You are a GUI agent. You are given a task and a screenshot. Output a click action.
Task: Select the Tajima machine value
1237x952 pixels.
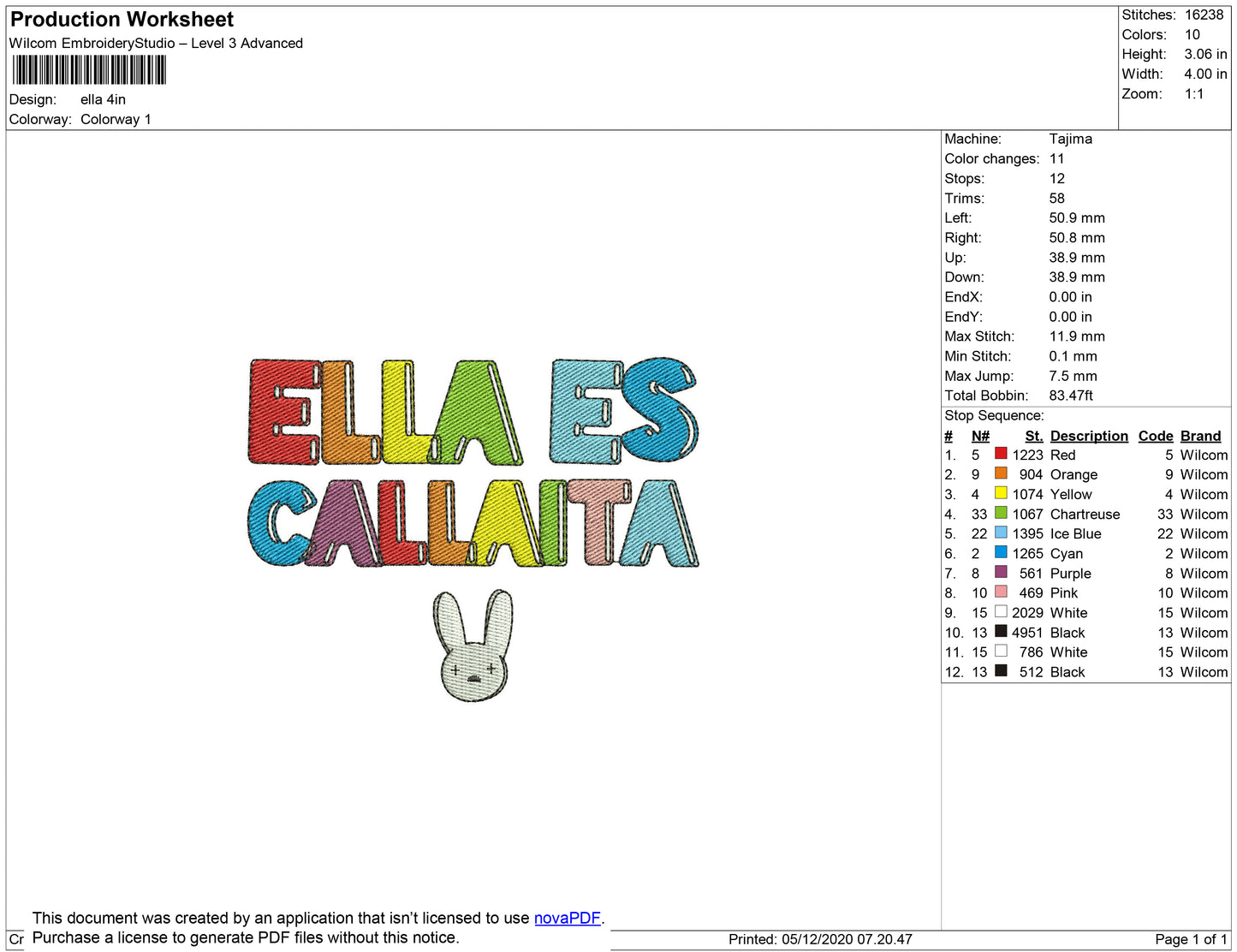(x=1070, y=139)
